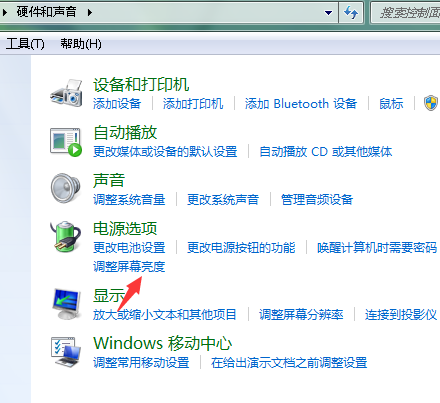Viewport: 440px width, 403px height.
Task: Click the 连接到投影仪 link
Action: click(x=401, y=315)
